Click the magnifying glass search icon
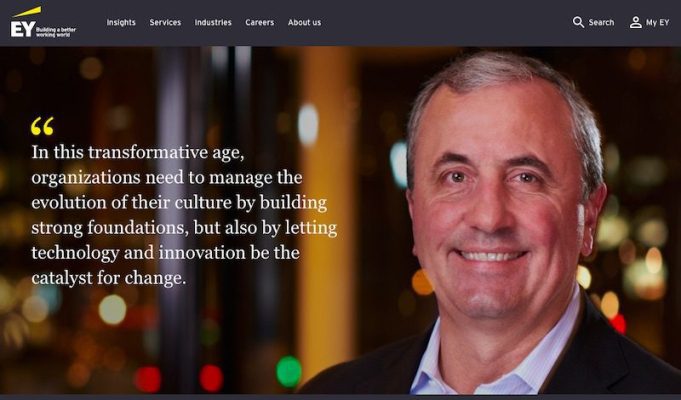Screen dimensions: 681x400 pos(578,22)
